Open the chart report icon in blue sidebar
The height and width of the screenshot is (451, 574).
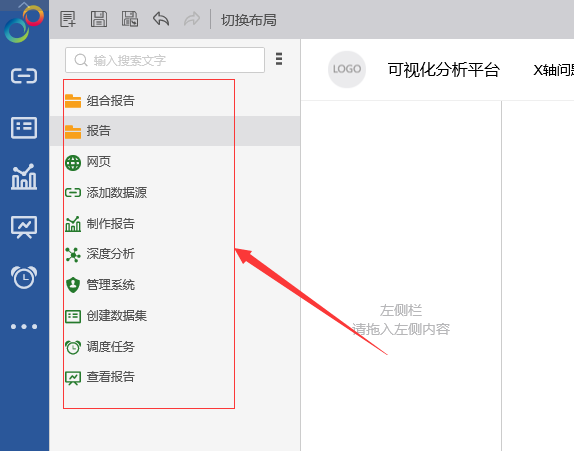[24, 176]
